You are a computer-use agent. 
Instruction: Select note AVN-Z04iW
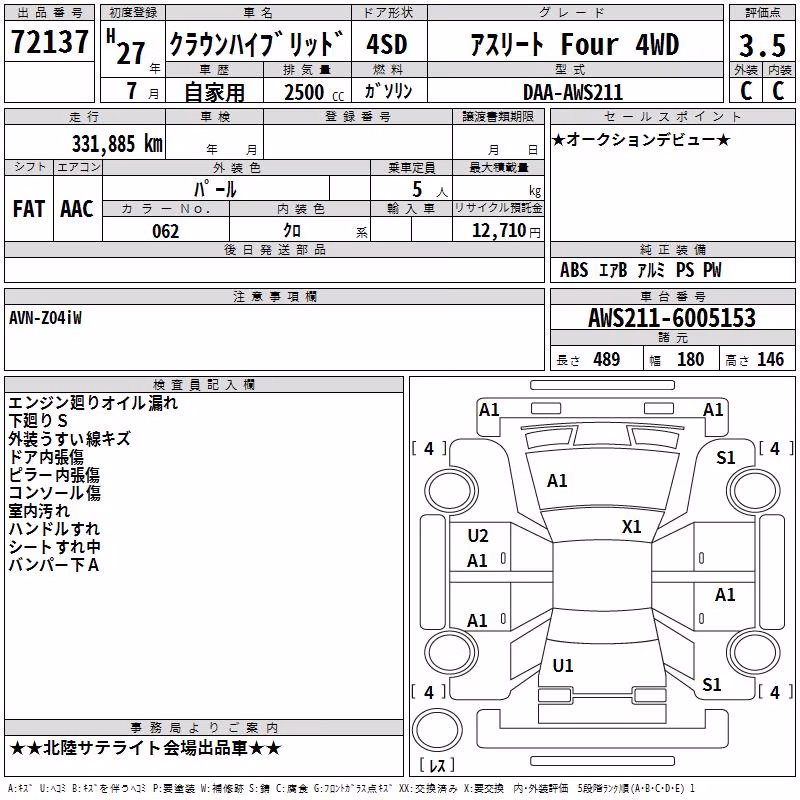click(x=45, y=318)
